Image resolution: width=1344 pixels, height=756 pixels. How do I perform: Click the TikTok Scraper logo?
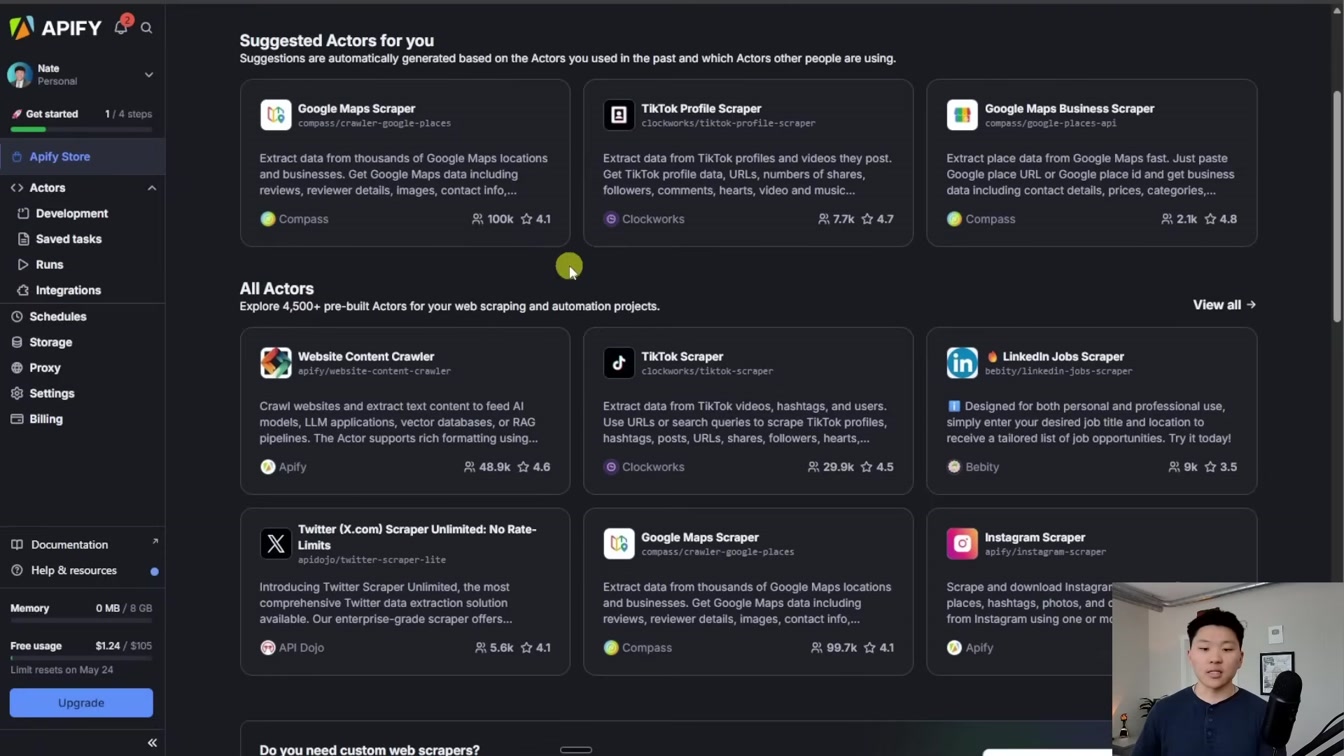pyautogui.click(x=619, y=363)
